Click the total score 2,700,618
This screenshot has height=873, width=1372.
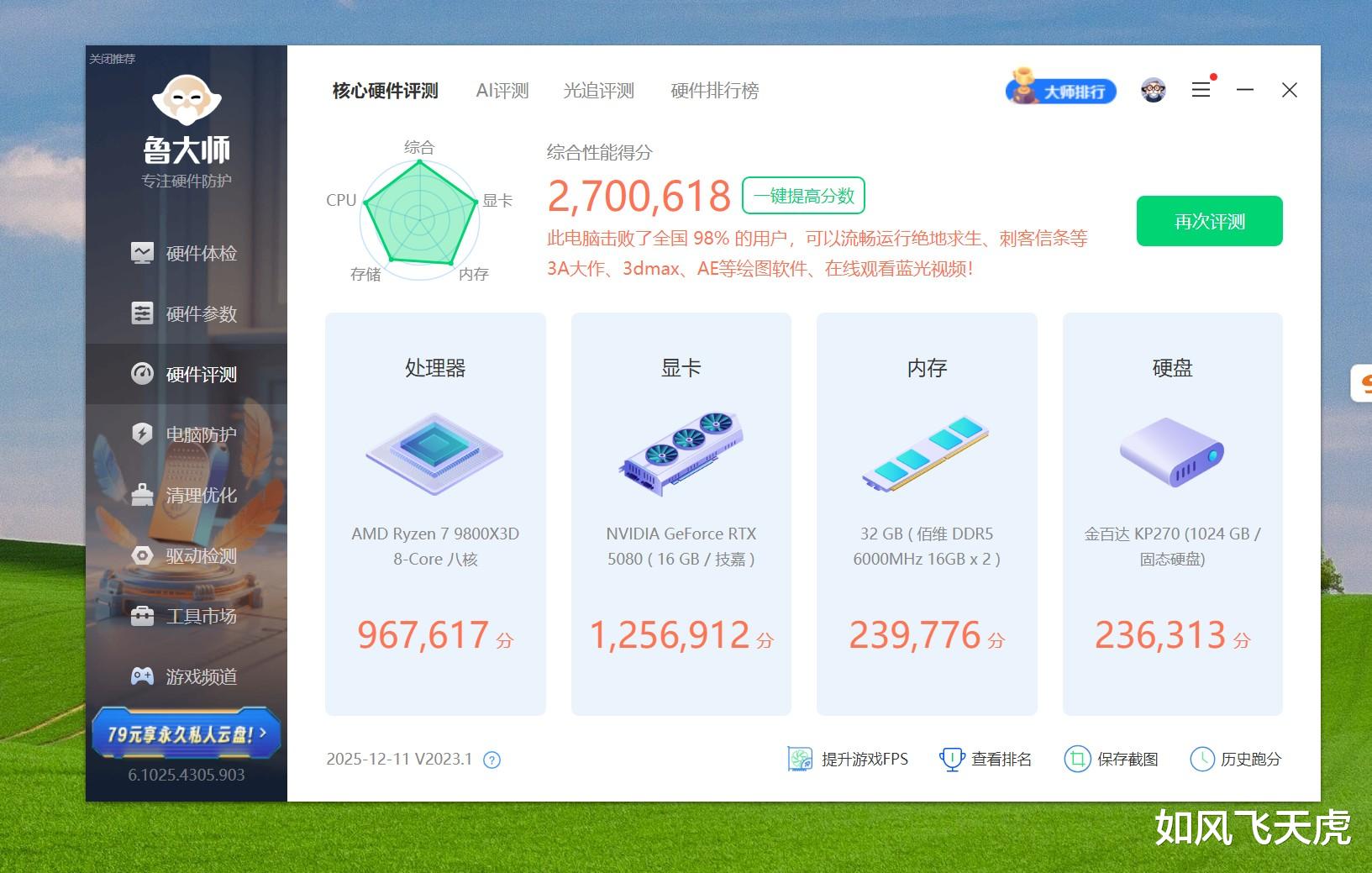(639, 197)
